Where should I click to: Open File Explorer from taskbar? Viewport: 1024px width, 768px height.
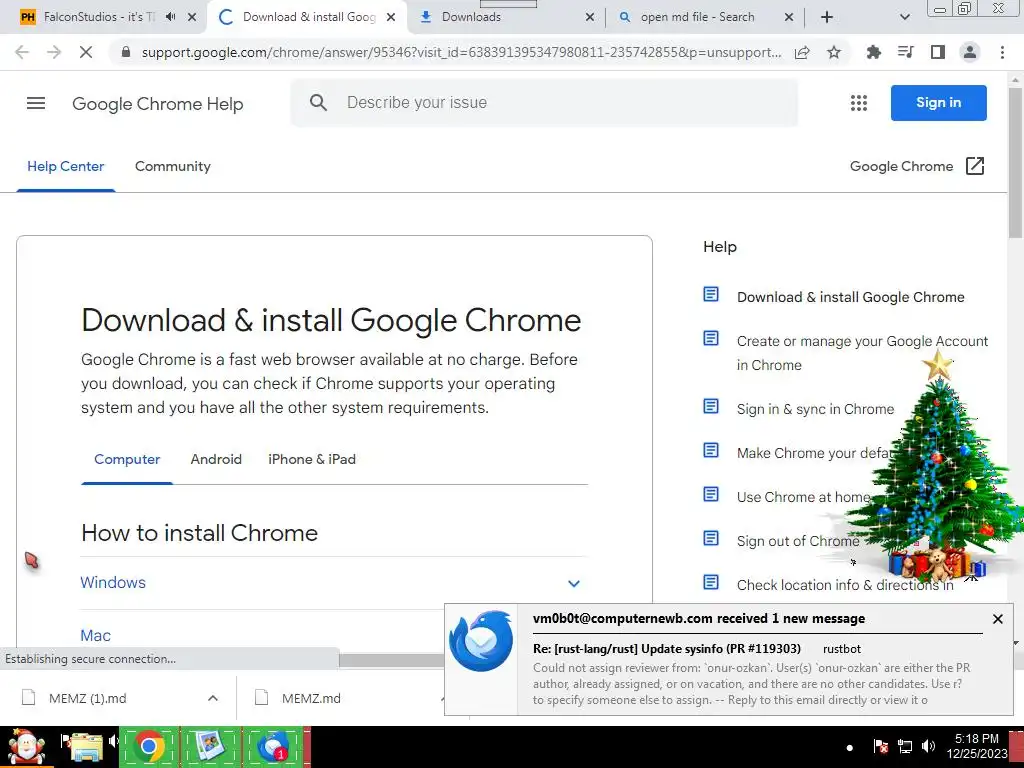(86, 746)
